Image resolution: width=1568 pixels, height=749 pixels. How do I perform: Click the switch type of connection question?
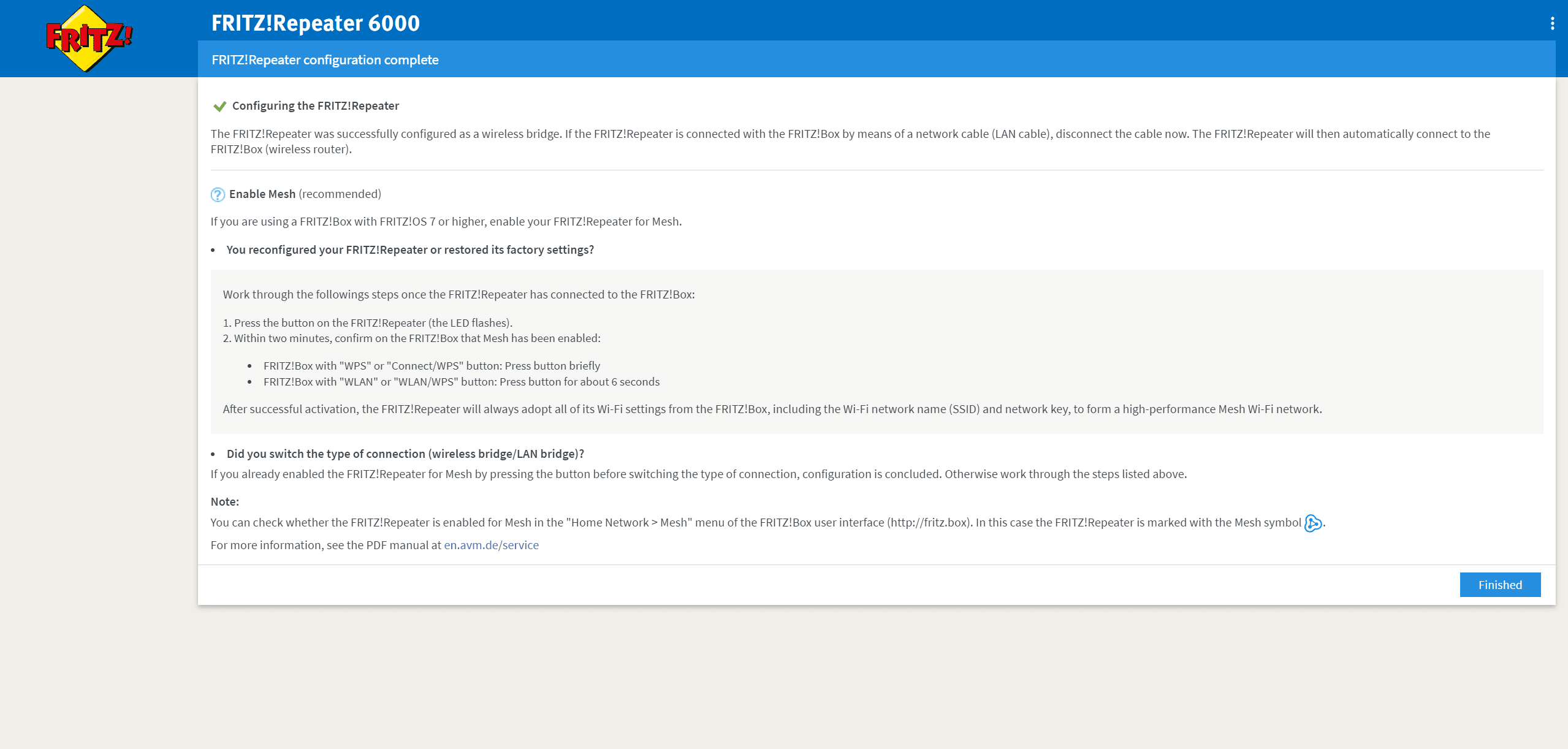point(405,454)
